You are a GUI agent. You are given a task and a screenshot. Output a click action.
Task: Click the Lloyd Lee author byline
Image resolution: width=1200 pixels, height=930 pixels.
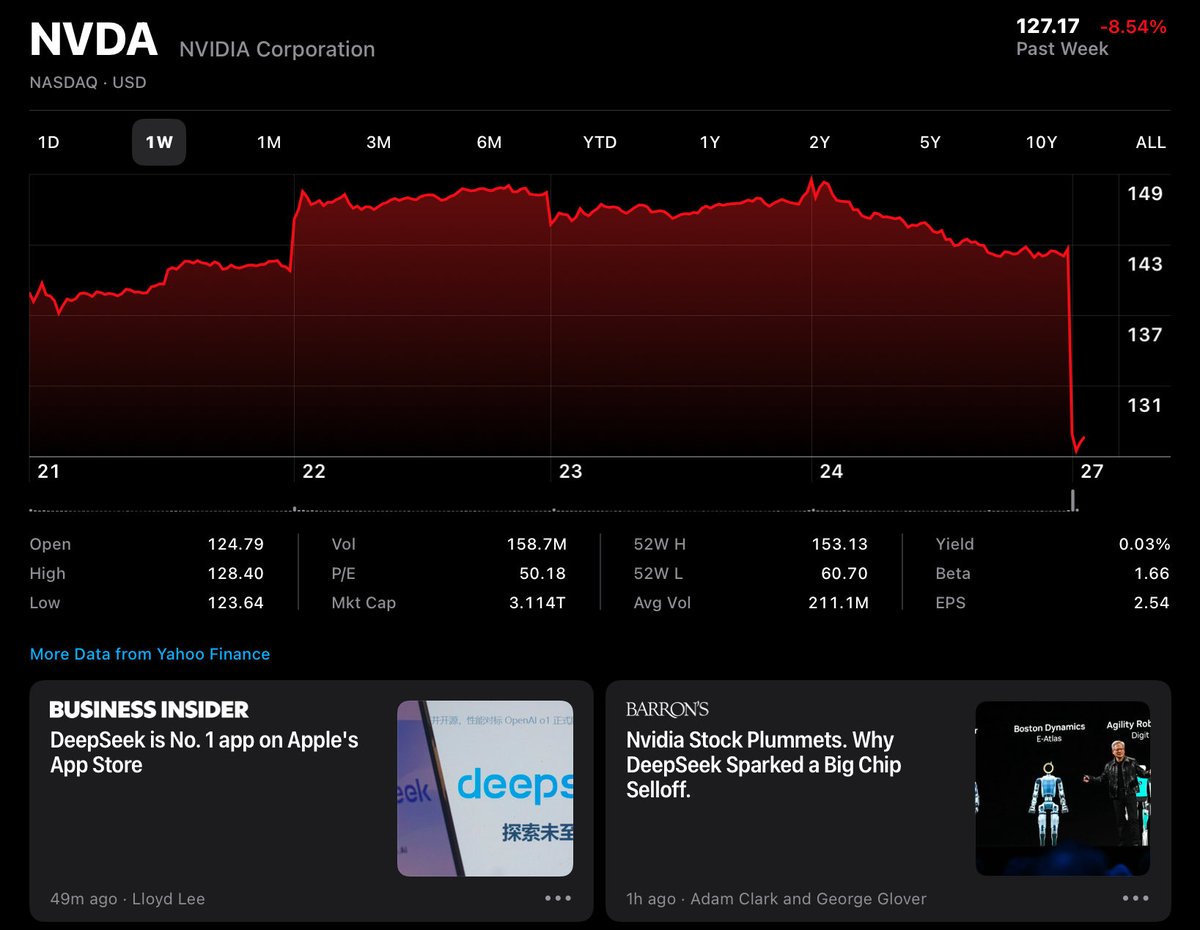[168, 899]
